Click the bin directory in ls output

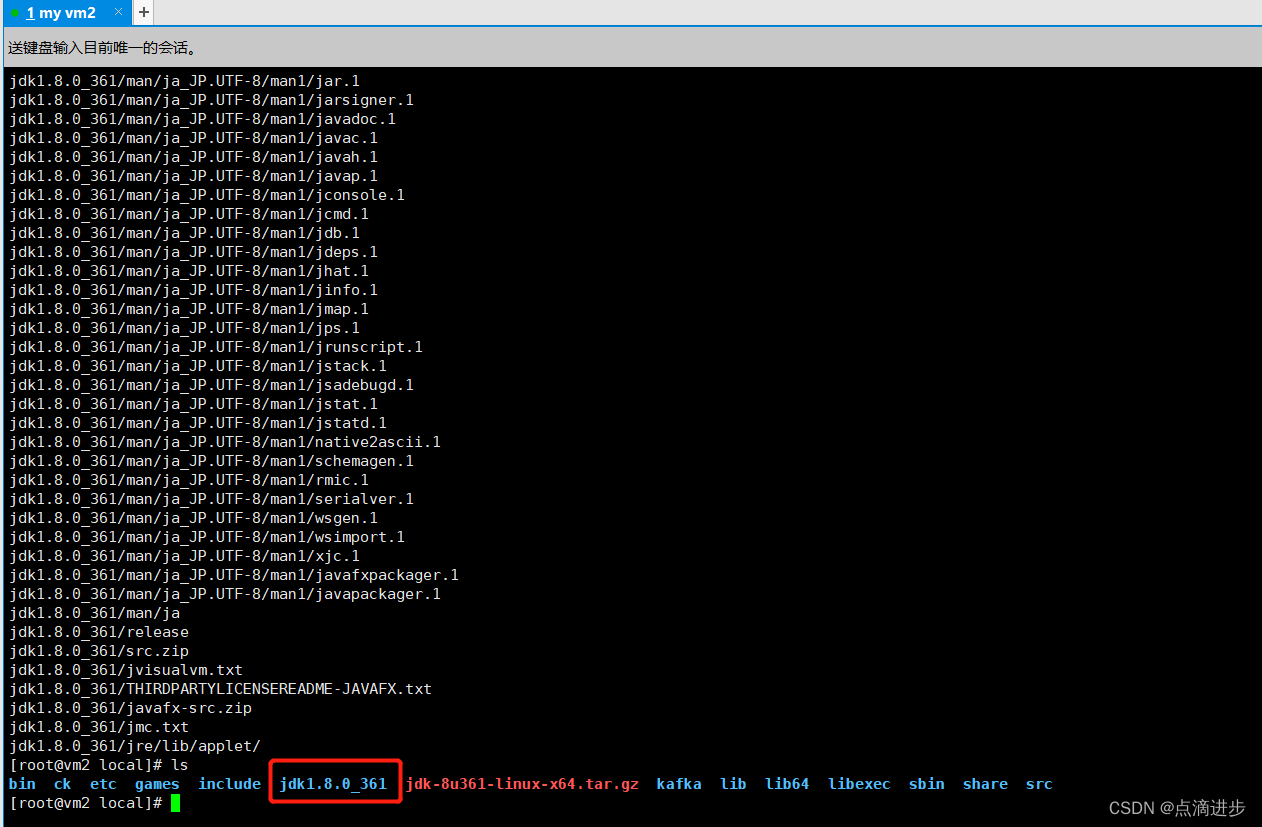(22, 783)
